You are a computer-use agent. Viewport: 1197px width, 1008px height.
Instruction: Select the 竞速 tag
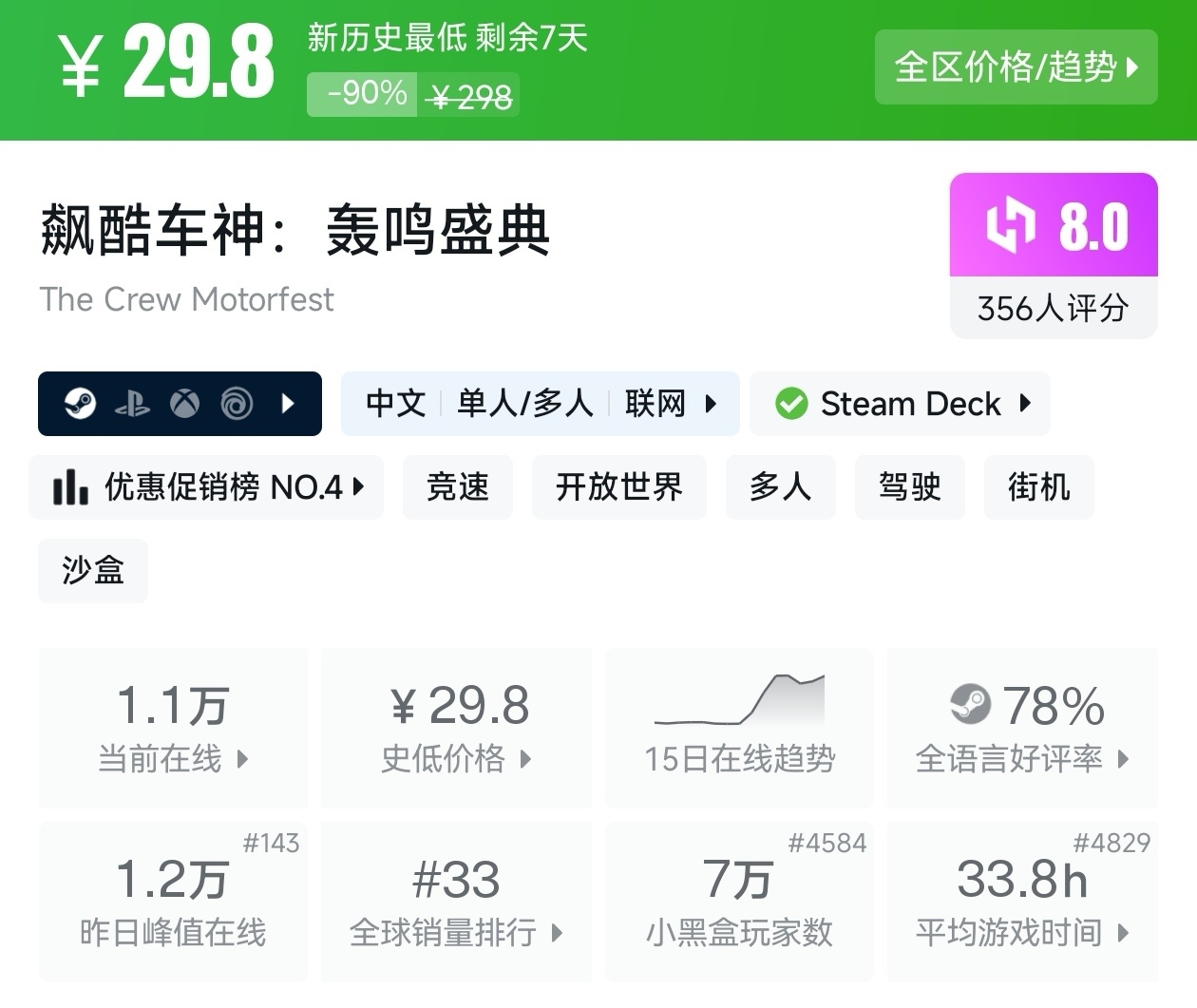[x=458, y=487]
